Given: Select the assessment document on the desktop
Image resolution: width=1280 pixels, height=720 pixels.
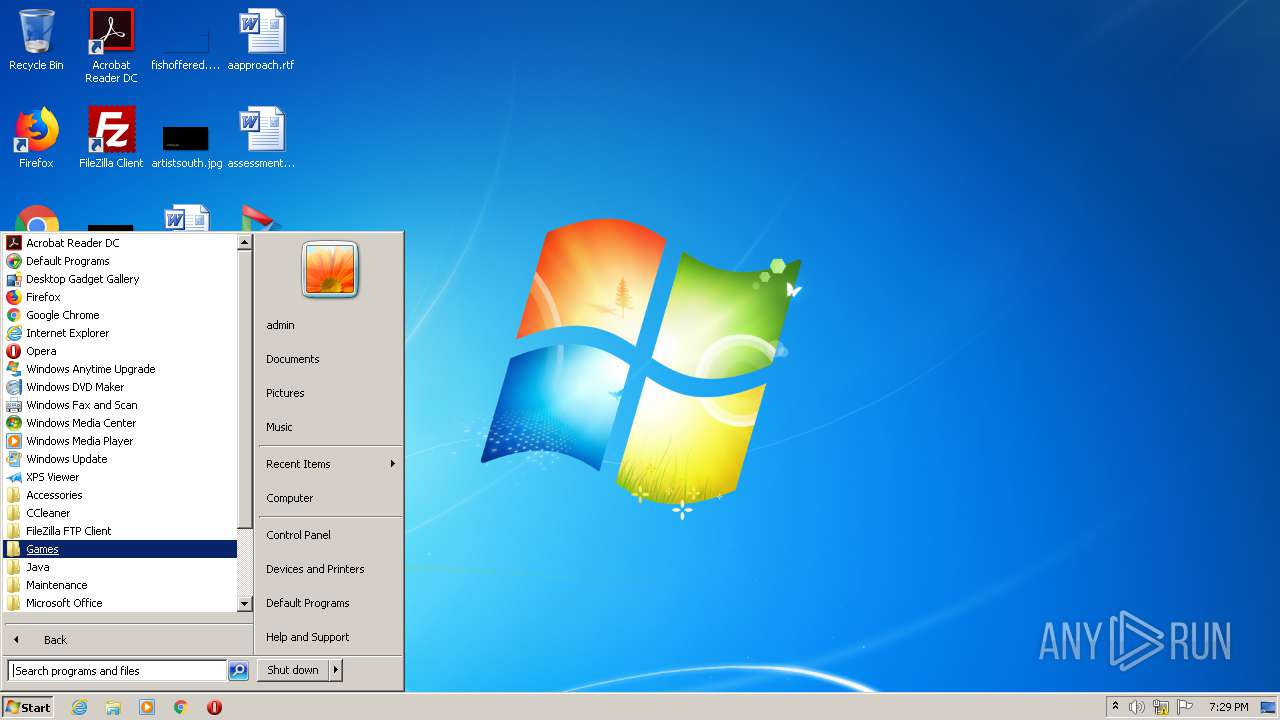Looking at the screenshot, I should [x=261, y=138].
